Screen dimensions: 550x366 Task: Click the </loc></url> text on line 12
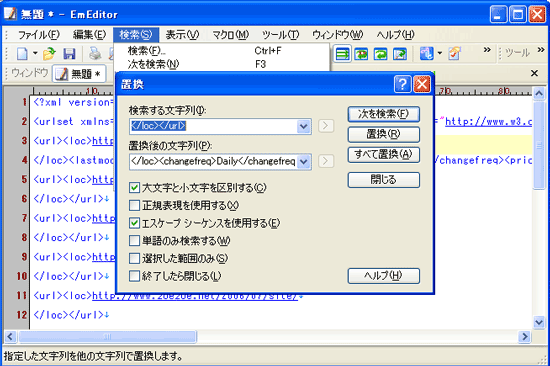[x=68, y=315]
